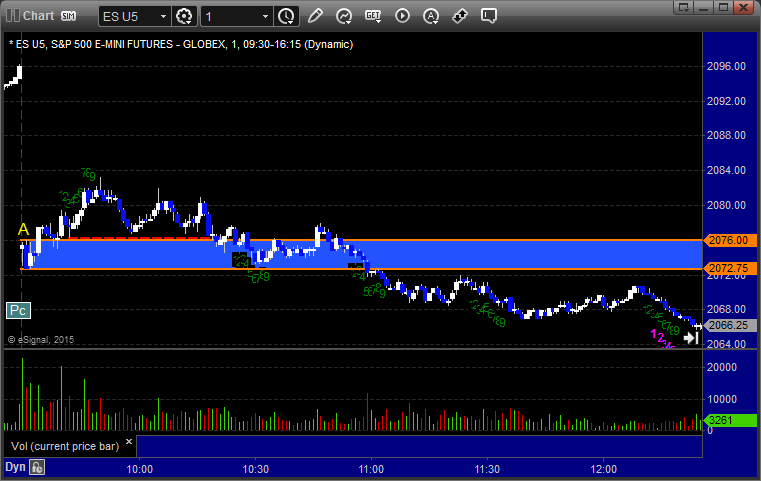Click the green 3261 volume value label

pyautogui.click(x=729, y=420)
